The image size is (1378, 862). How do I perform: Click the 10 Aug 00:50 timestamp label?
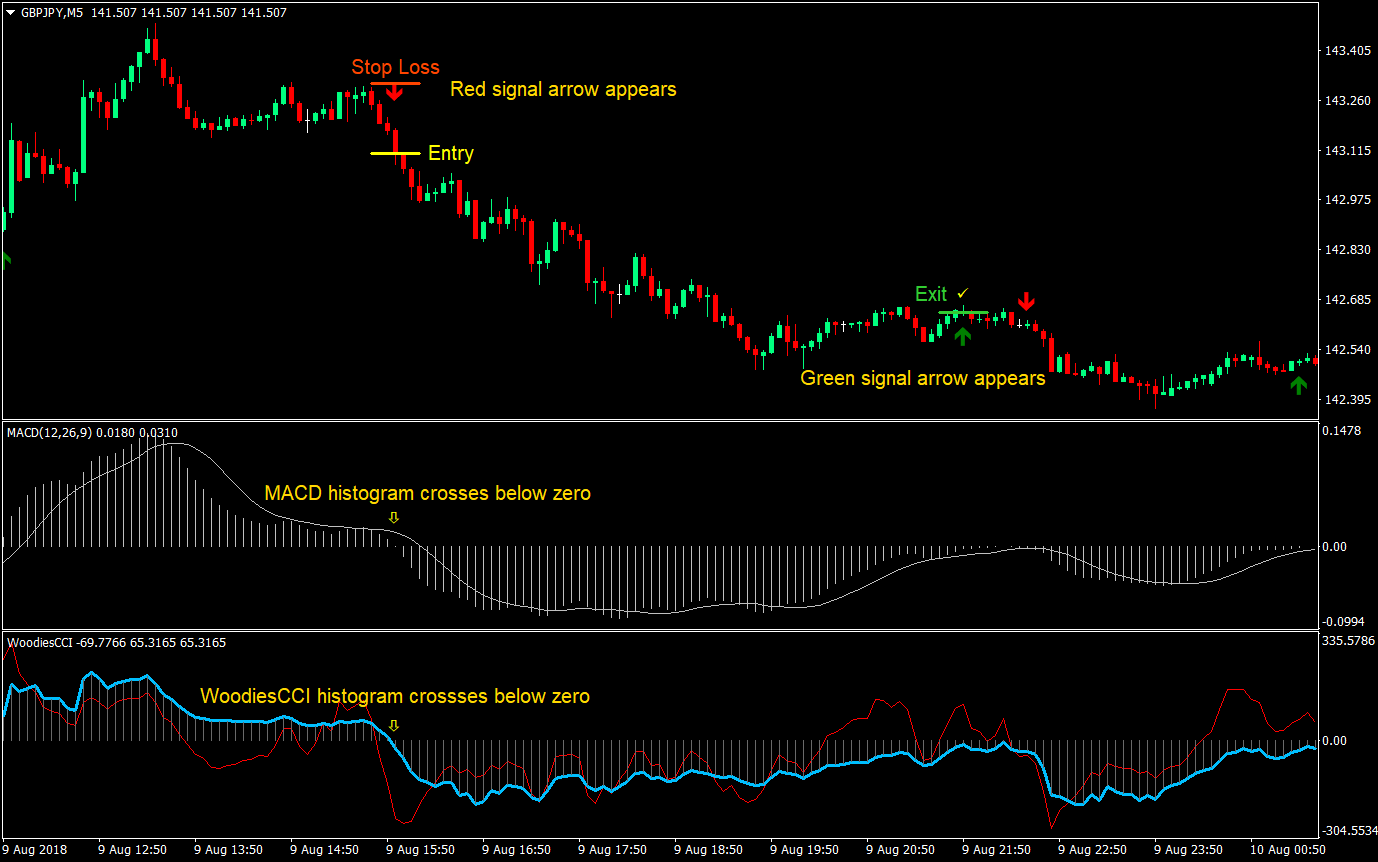(1286, 847)
